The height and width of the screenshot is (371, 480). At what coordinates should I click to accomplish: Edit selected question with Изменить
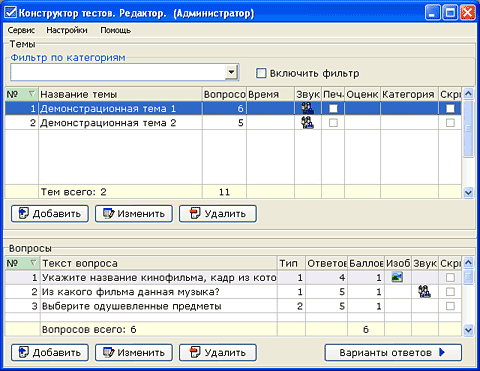pyautogui.click(x=134, y=353)
